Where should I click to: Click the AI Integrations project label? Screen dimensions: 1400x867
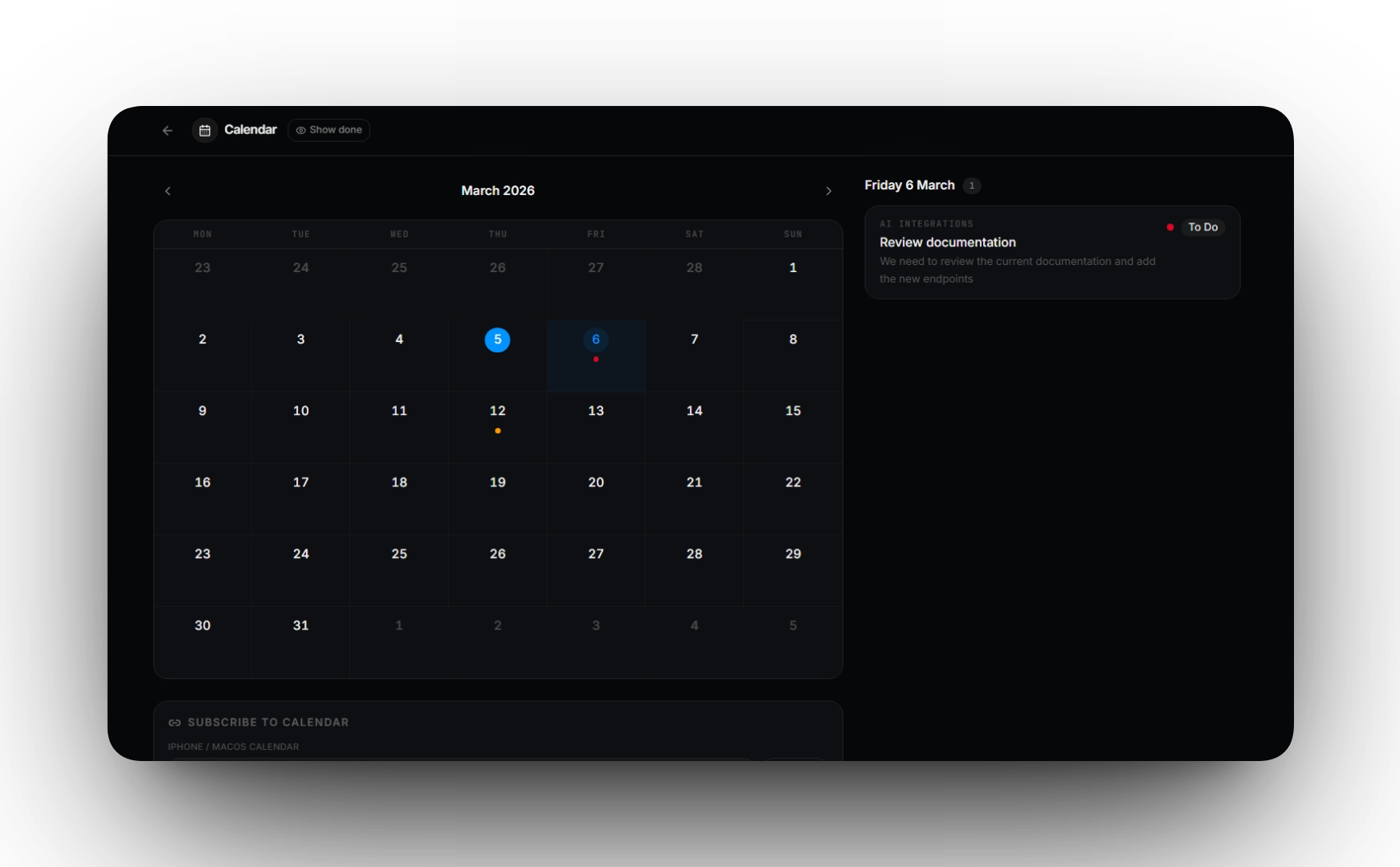coord(926,224)
